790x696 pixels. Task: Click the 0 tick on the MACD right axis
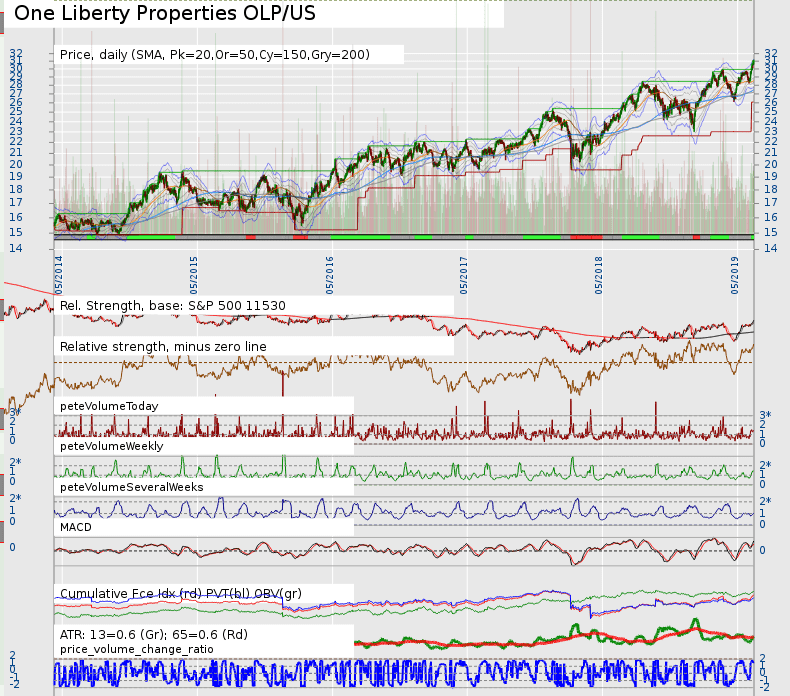tap(762, 550)
